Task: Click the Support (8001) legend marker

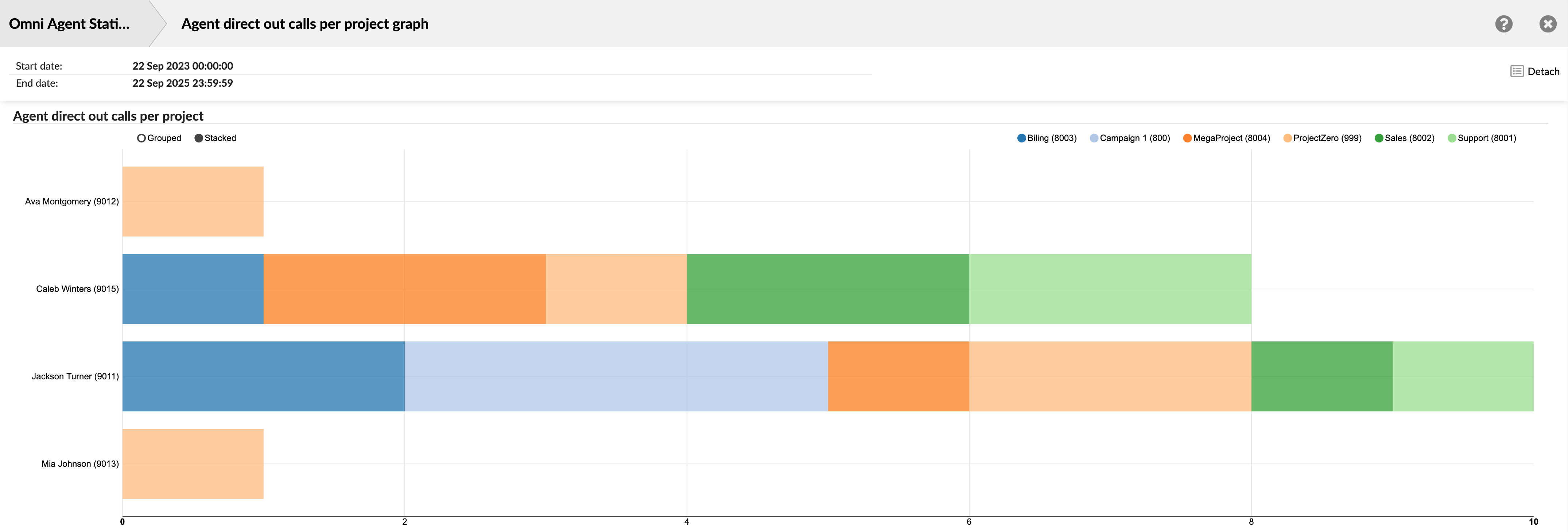Action: (x=1452, y=138)
